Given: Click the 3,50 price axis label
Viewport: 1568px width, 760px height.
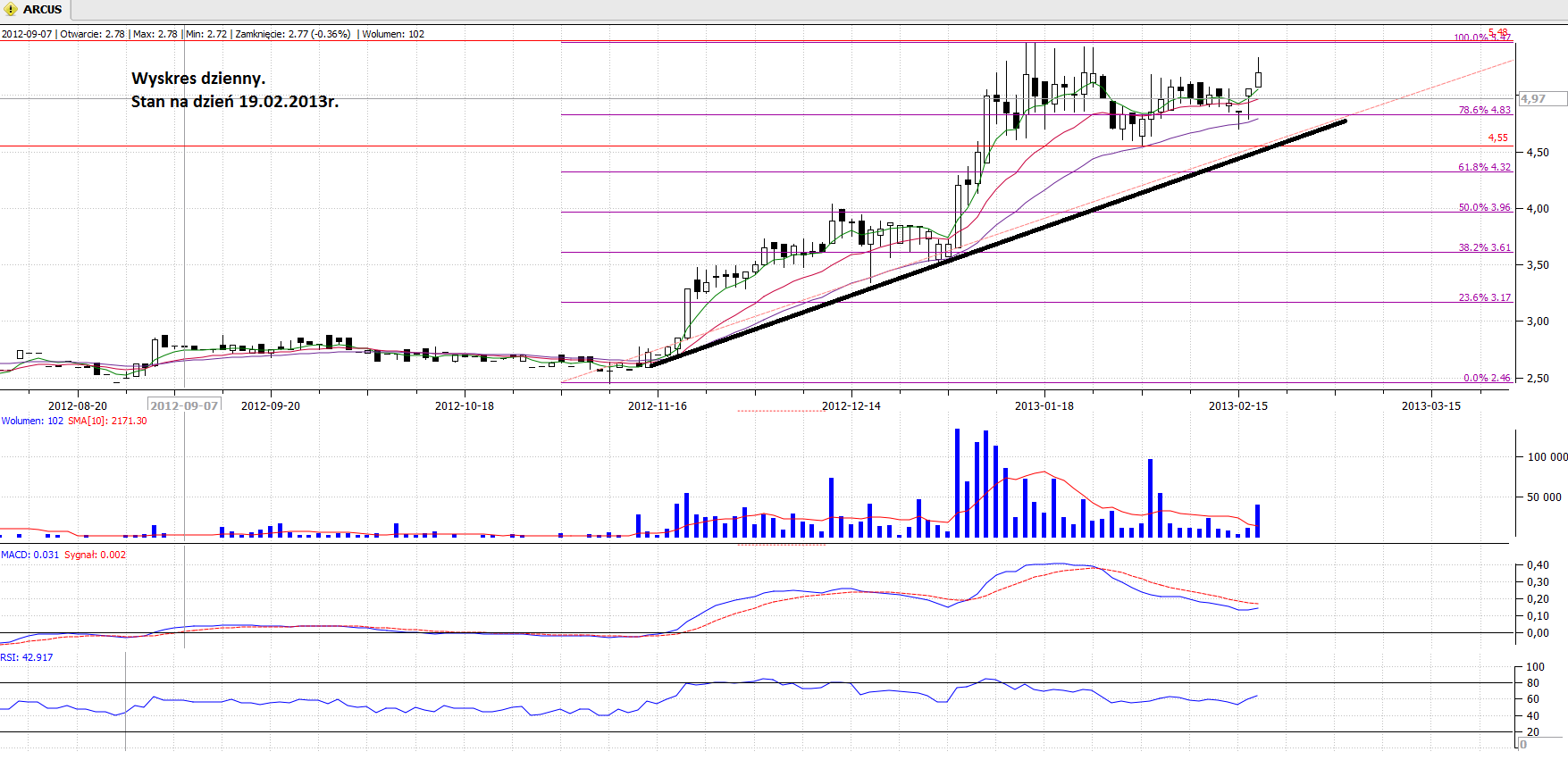Looking at the screenshot, I should pyautogui.click(x=1538, y=265).
